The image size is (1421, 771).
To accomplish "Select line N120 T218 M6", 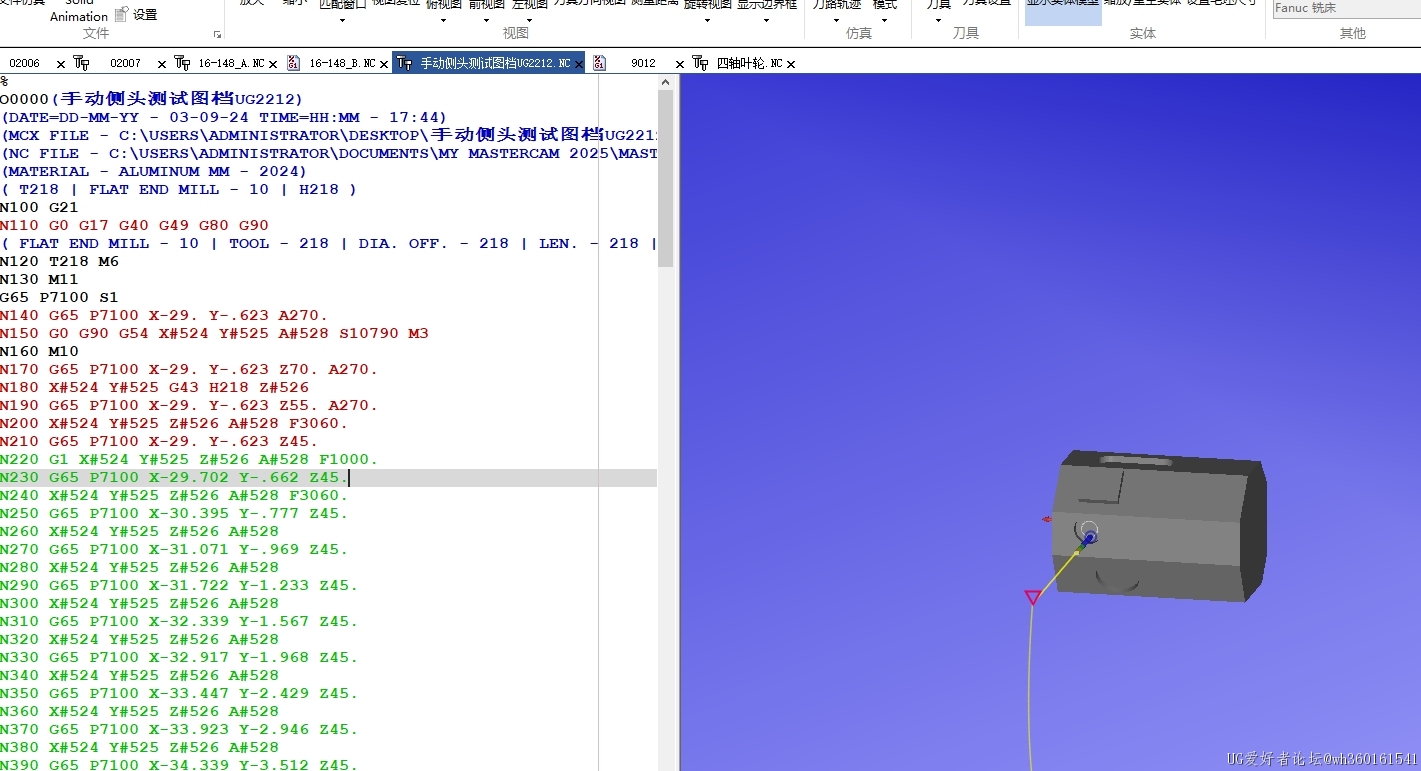I will 59,262.
